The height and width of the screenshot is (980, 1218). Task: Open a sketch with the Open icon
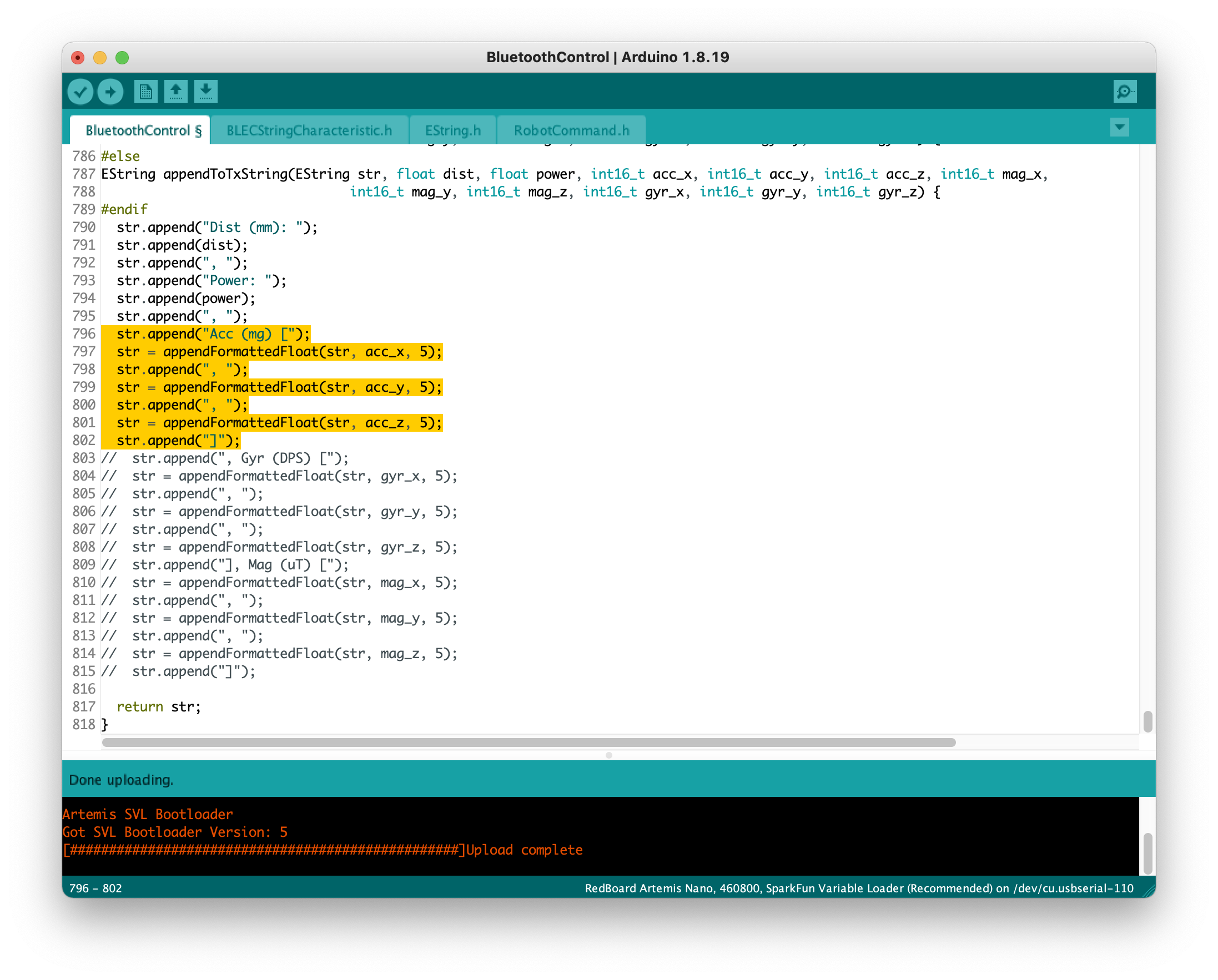coord(175,92)
